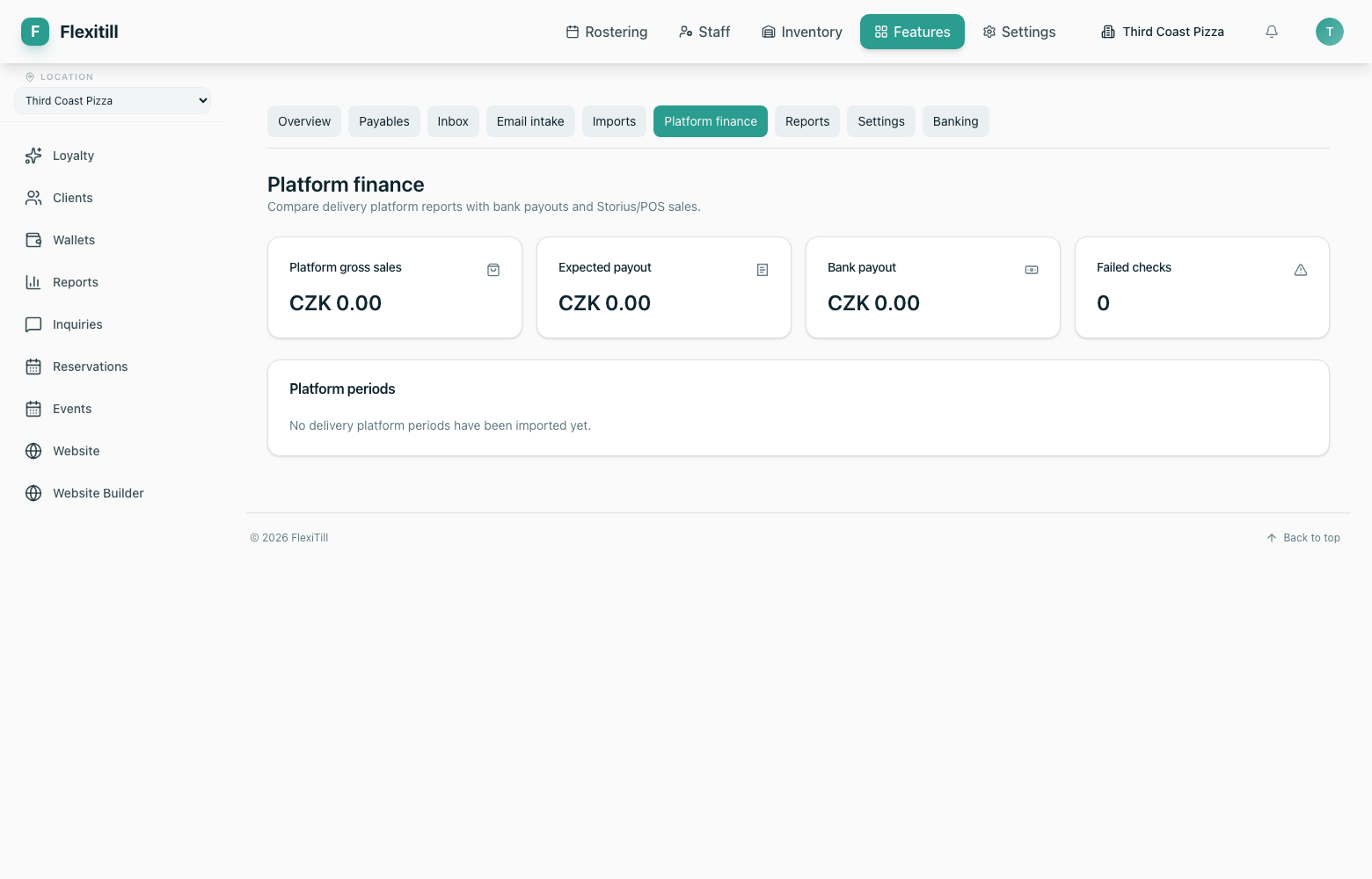Open the Third Coast Pizza header switcher

point(1163,32)
